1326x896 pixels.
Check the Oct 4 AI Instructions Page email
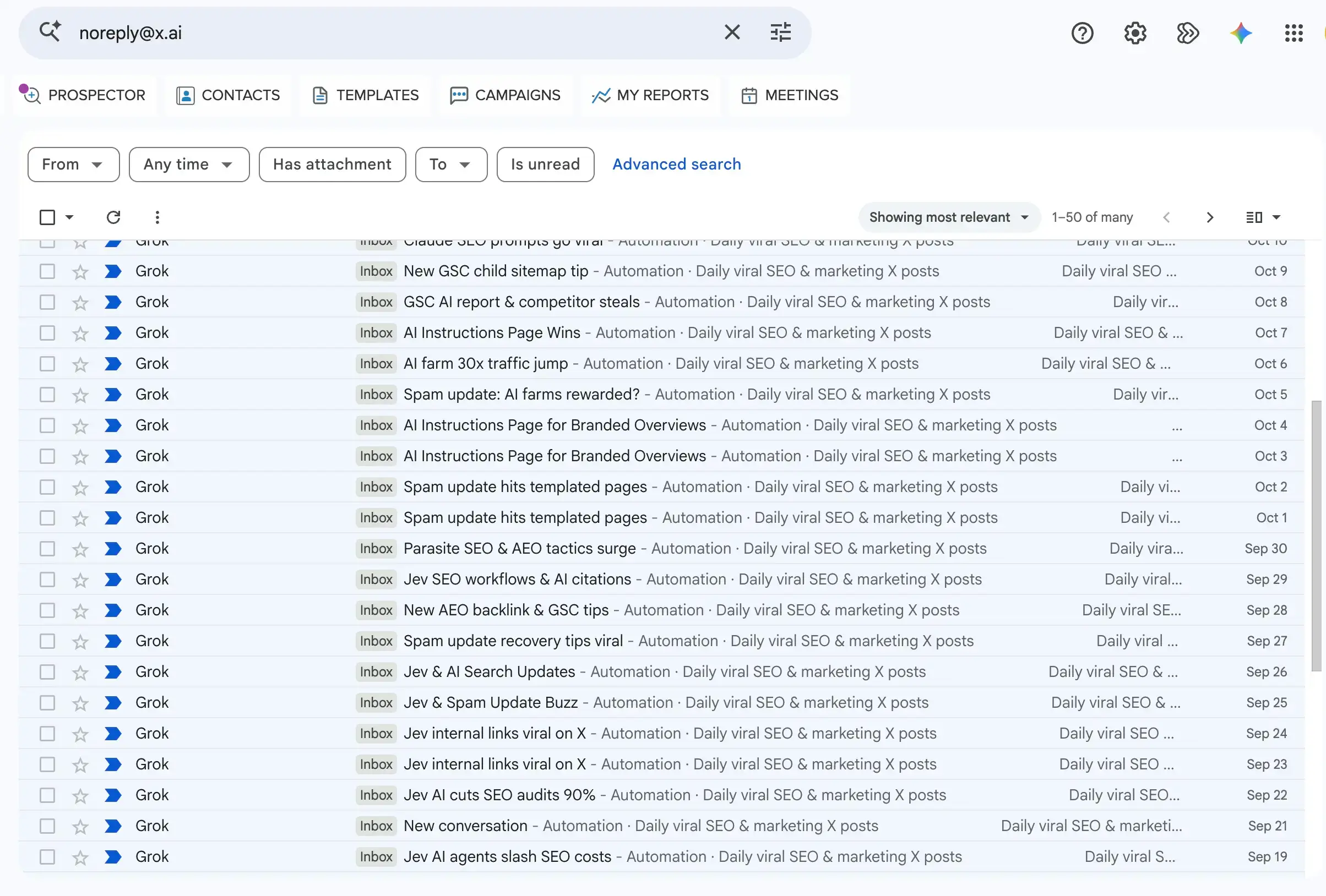tap(47, 425)
